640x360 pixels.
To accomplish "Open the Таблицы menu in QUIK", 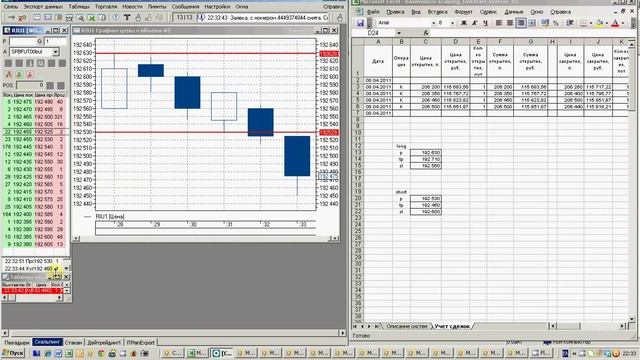I will (79, 7).
